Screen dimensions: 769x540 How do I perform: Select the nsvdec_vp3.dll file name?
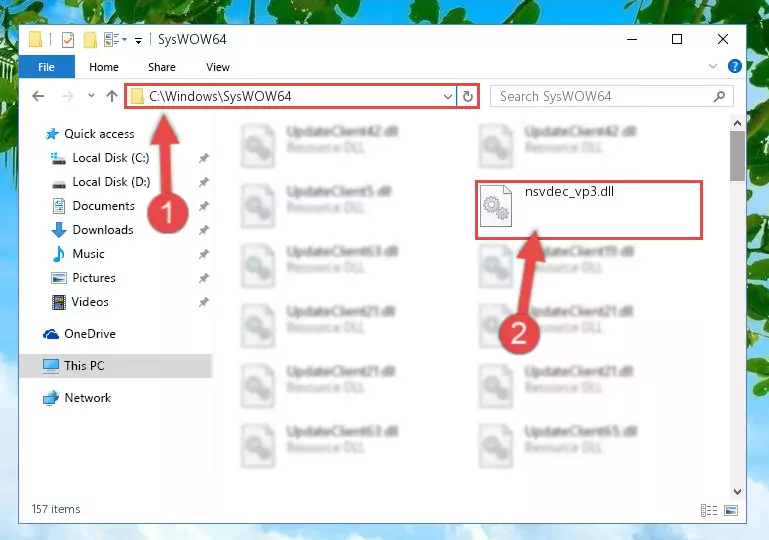point(569,192)
